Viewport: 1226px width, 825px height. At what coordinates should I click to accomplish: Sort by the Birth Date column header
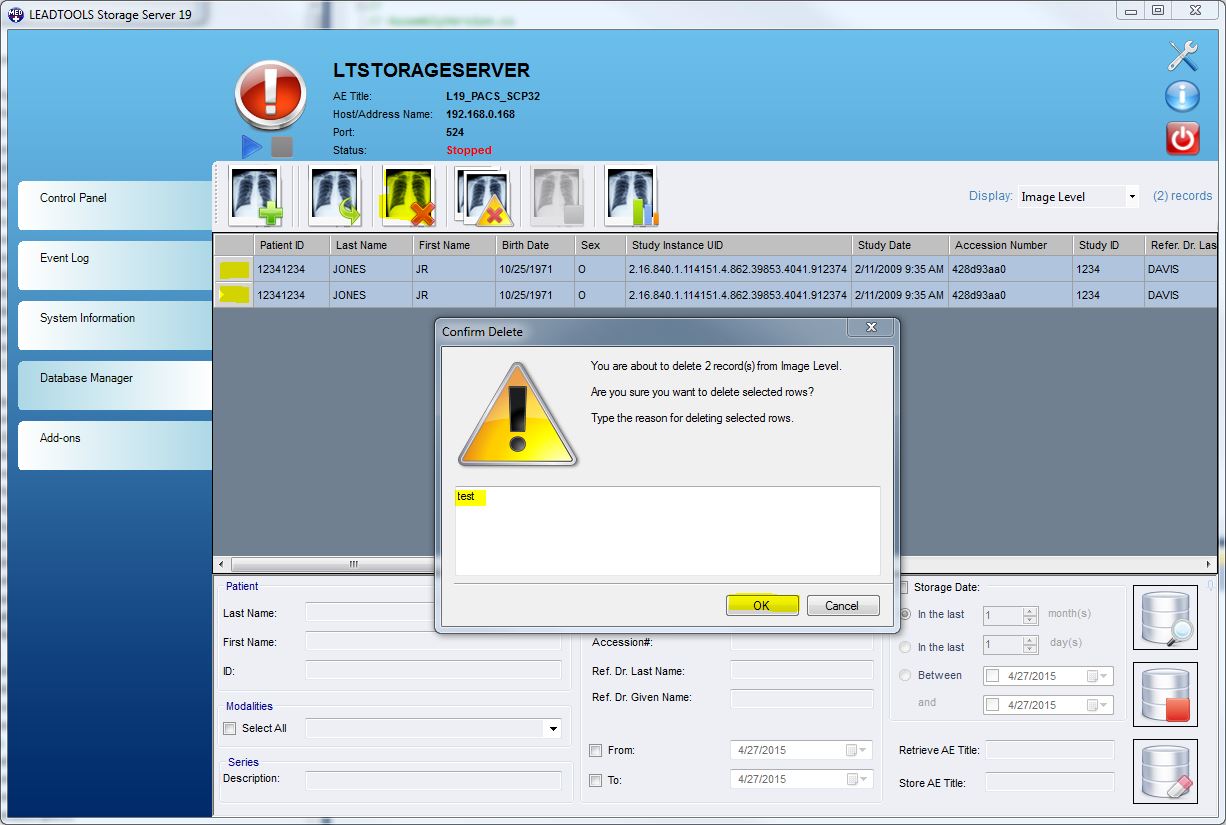[536, 245]
